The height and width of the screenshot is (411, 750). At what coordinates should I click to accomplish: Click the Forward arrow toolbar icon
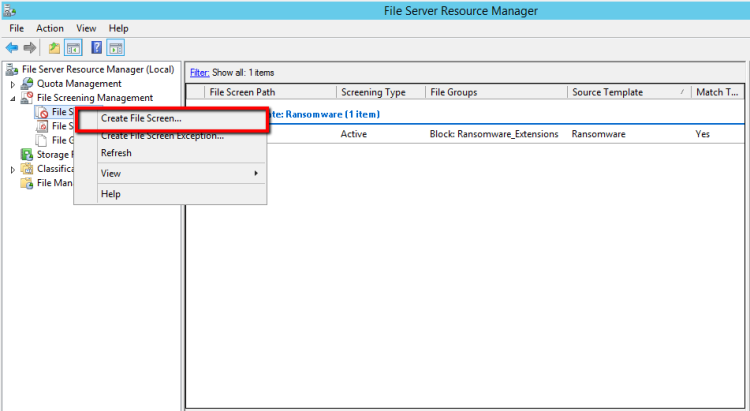coord(29,47)
